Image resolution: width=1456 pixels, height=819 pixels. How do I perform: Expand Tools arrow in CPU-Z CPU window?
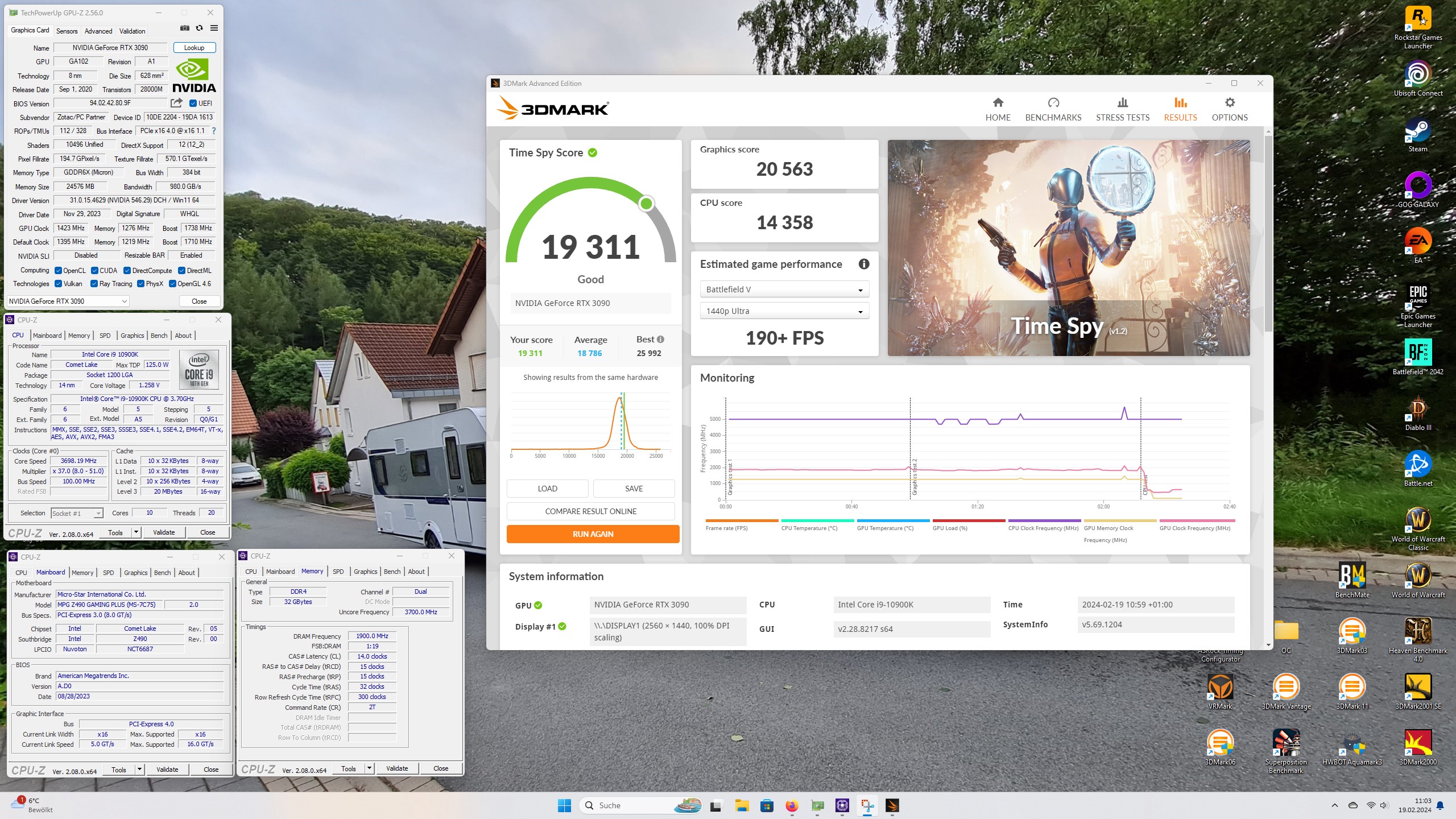tap(136, 532)
